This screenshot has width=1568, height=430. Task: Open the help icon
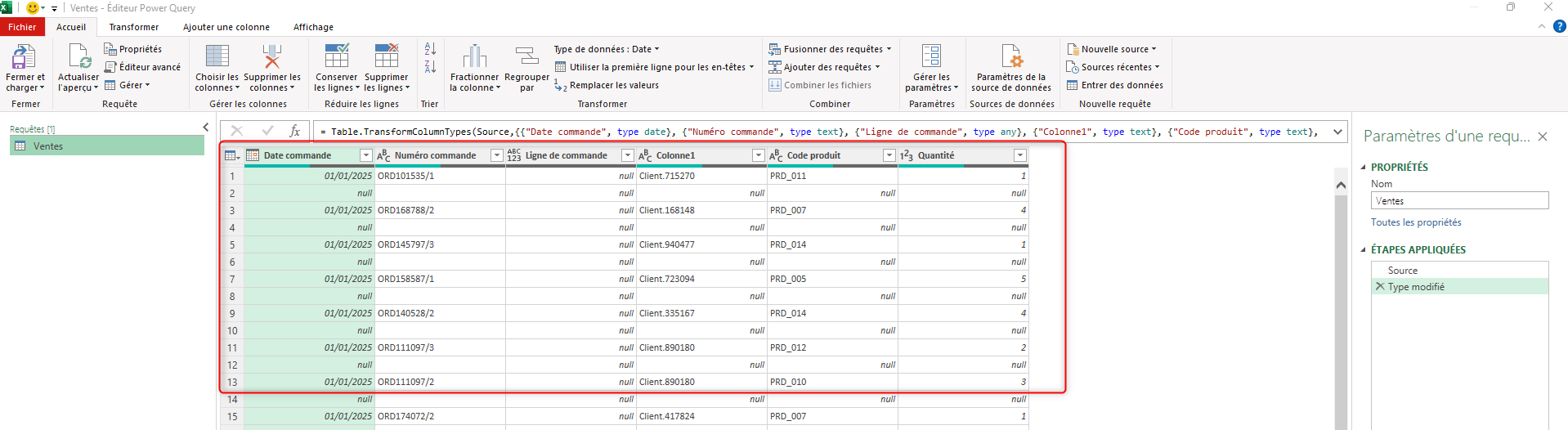[1559, 26]
